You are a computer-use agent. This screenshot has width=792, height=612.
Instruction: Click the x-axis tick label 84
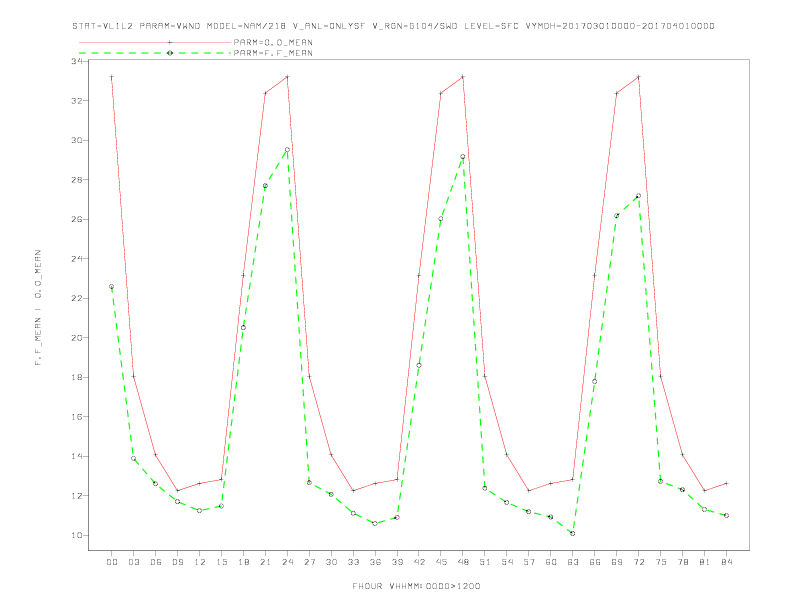726,562
